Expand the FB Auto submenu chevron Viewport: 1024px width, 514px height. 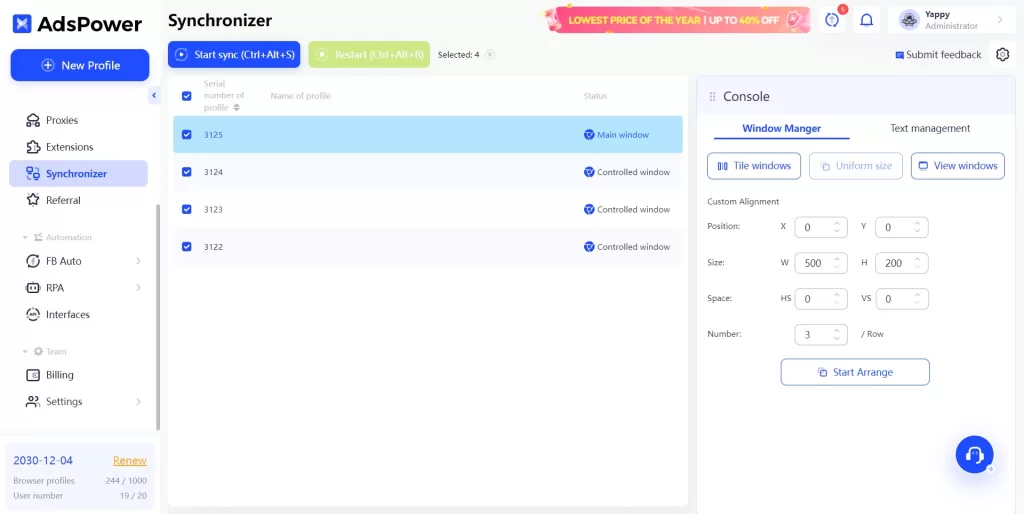[x=138, y=261]
